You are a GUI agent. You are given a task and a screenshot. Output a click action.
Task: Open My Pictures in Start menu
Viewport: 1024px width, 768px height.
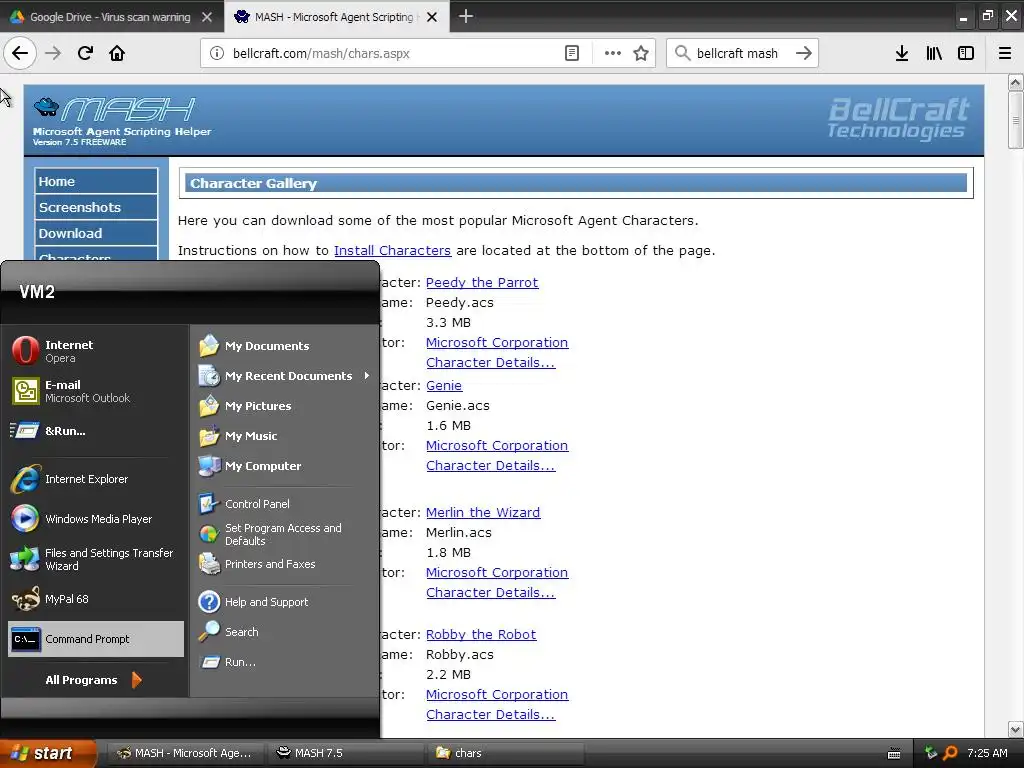point(283,406)
